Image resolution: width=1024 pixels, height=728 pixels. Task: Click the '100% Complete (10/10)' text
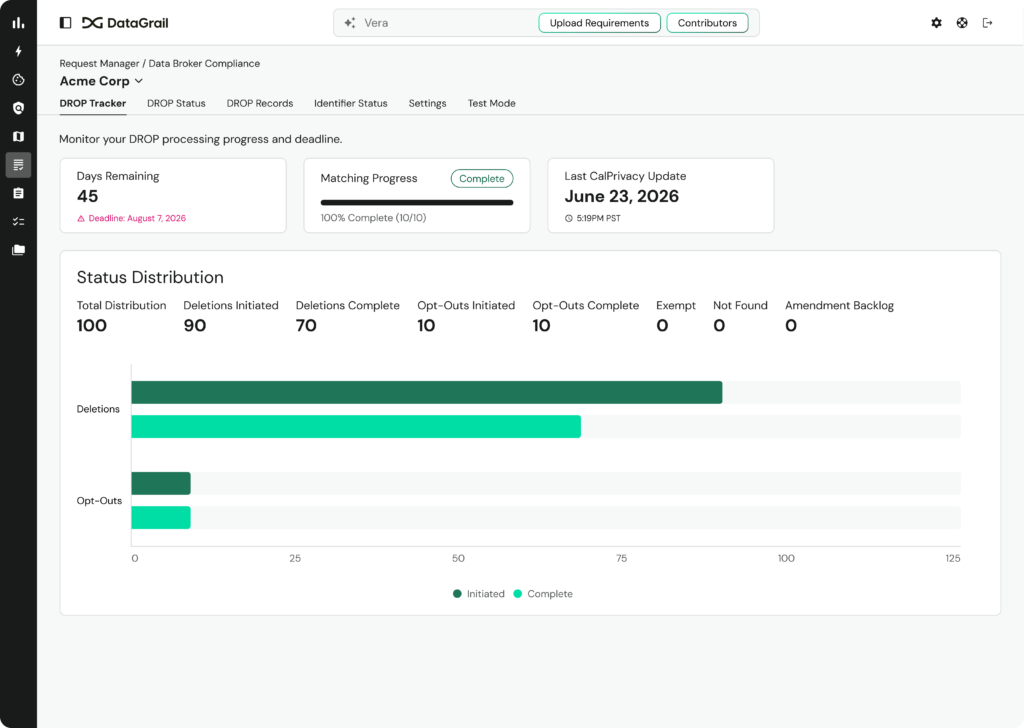click(x=374, y=218)
